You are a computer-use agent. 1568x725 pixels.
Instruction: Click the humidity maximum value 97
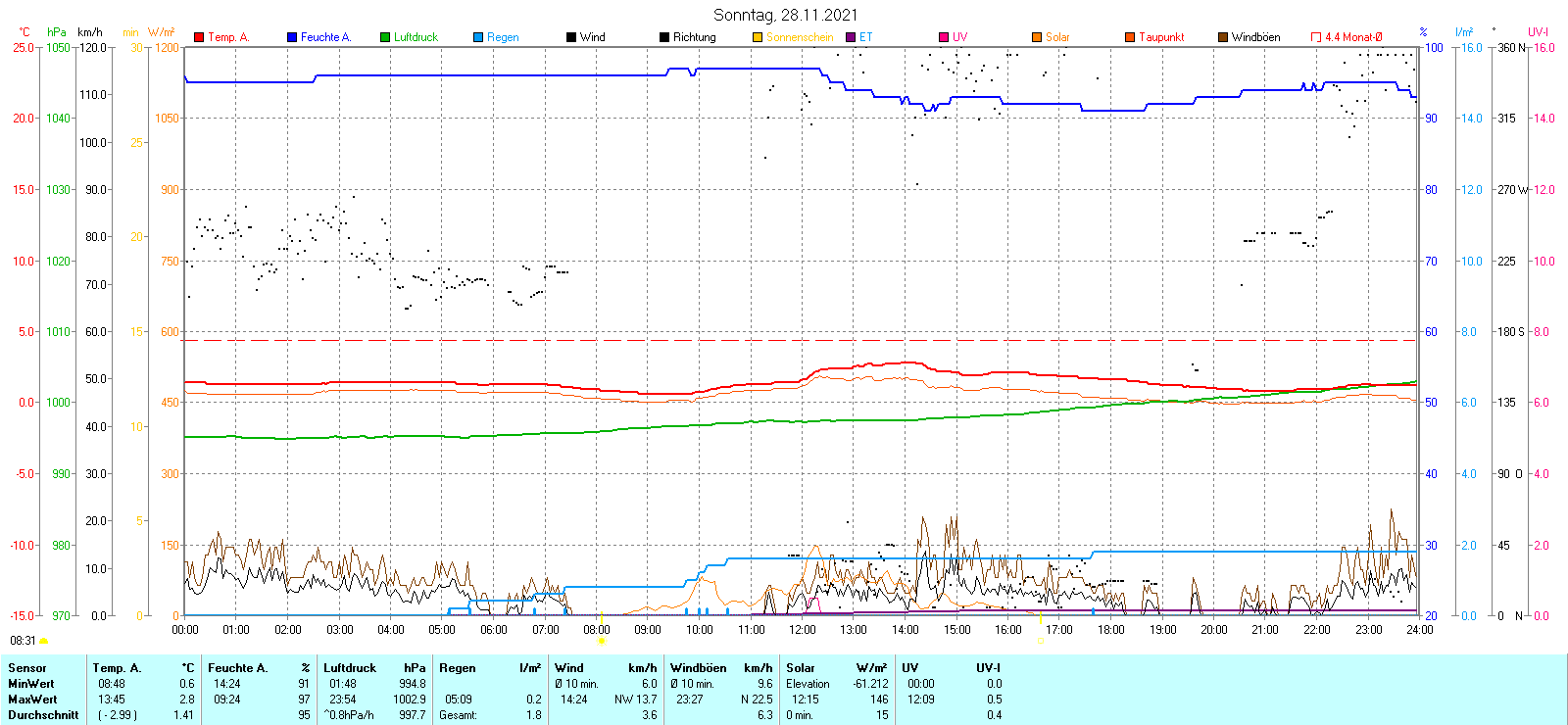pyautogui.click(x=304, y=700)
